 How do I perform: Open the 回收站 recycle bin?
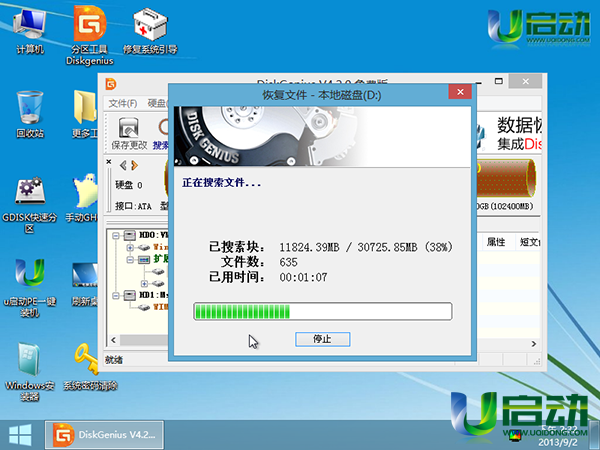coord(30,114)
